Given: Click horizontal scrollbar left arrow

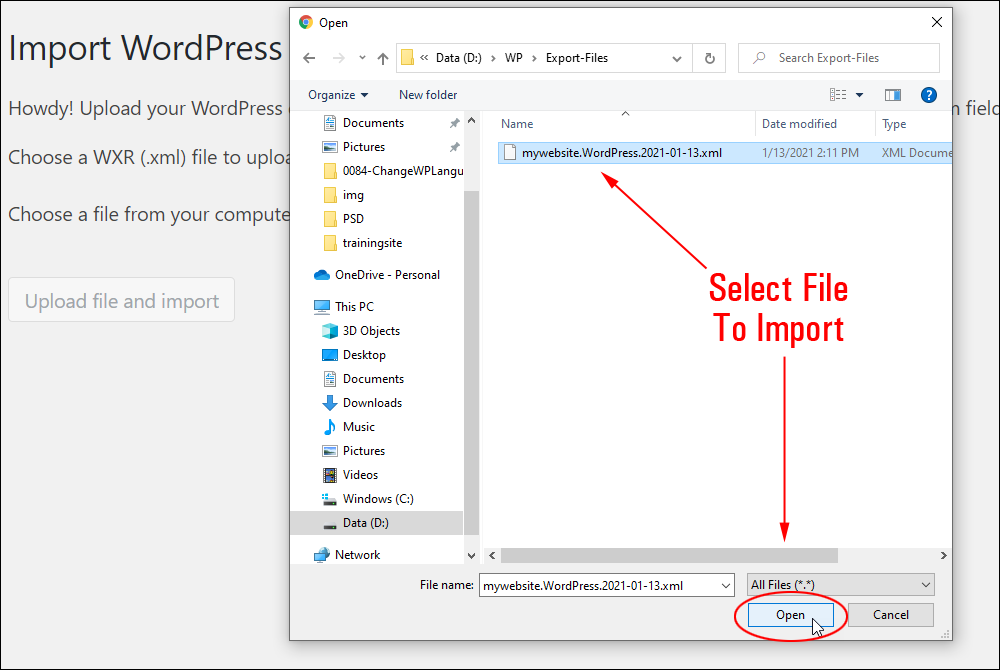Looking at the screenshot, I should [492, 556].
